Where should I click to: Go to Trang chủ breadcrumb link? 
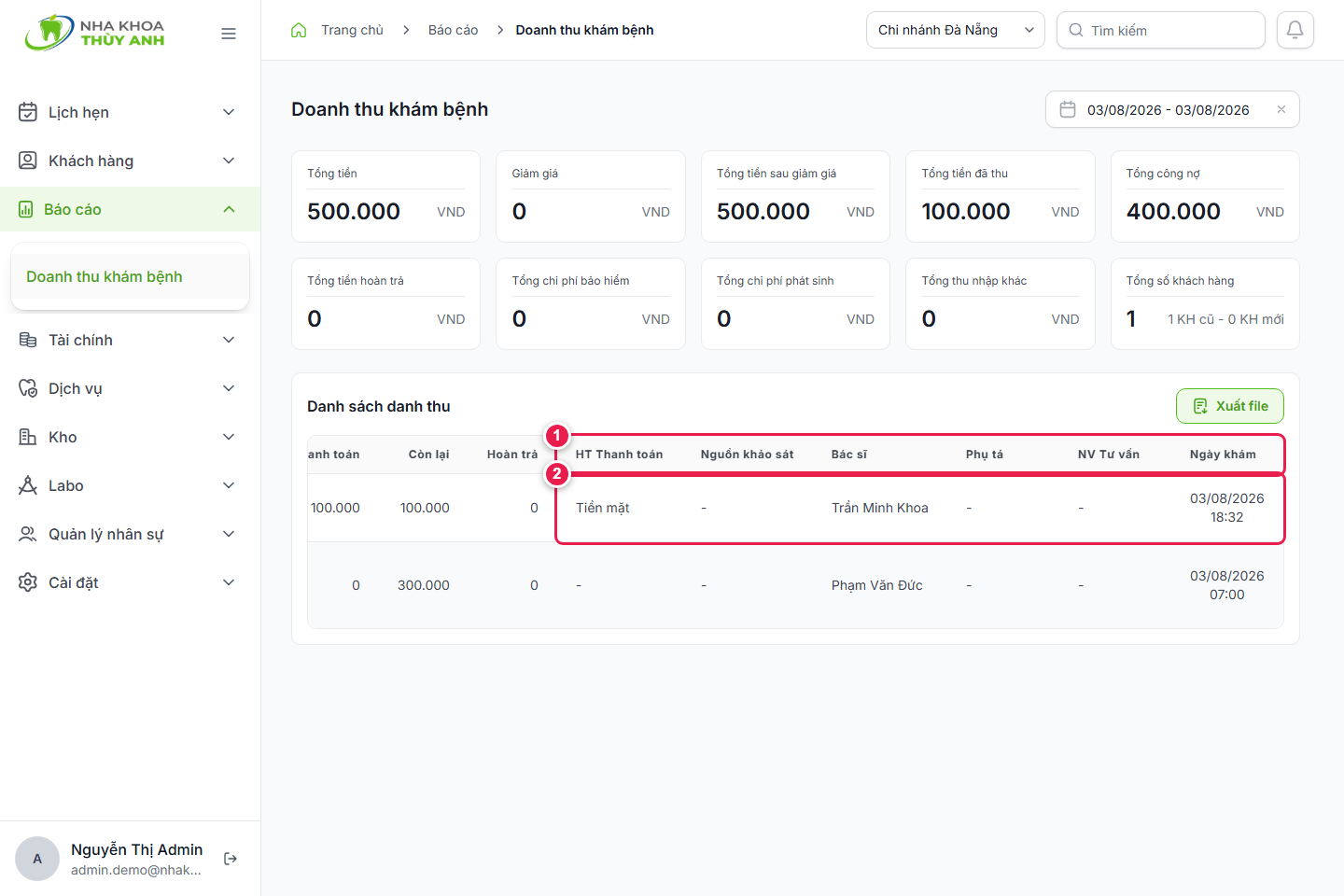coord(352,30)
